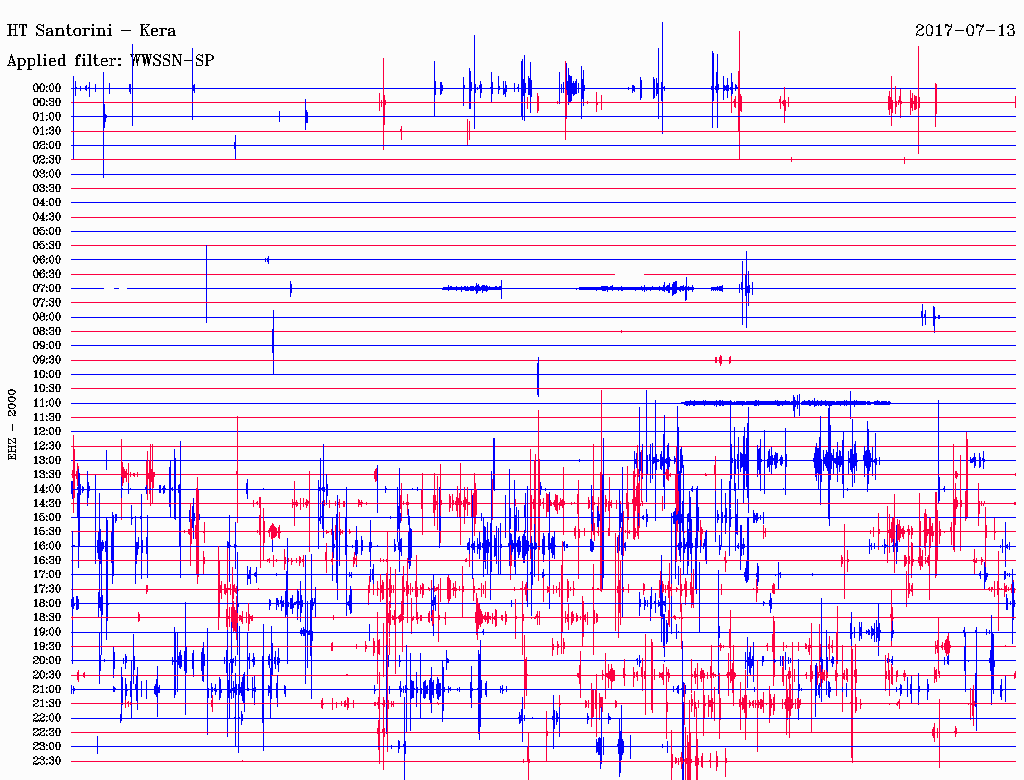Click the 05:30 time label

click(46, 246)
